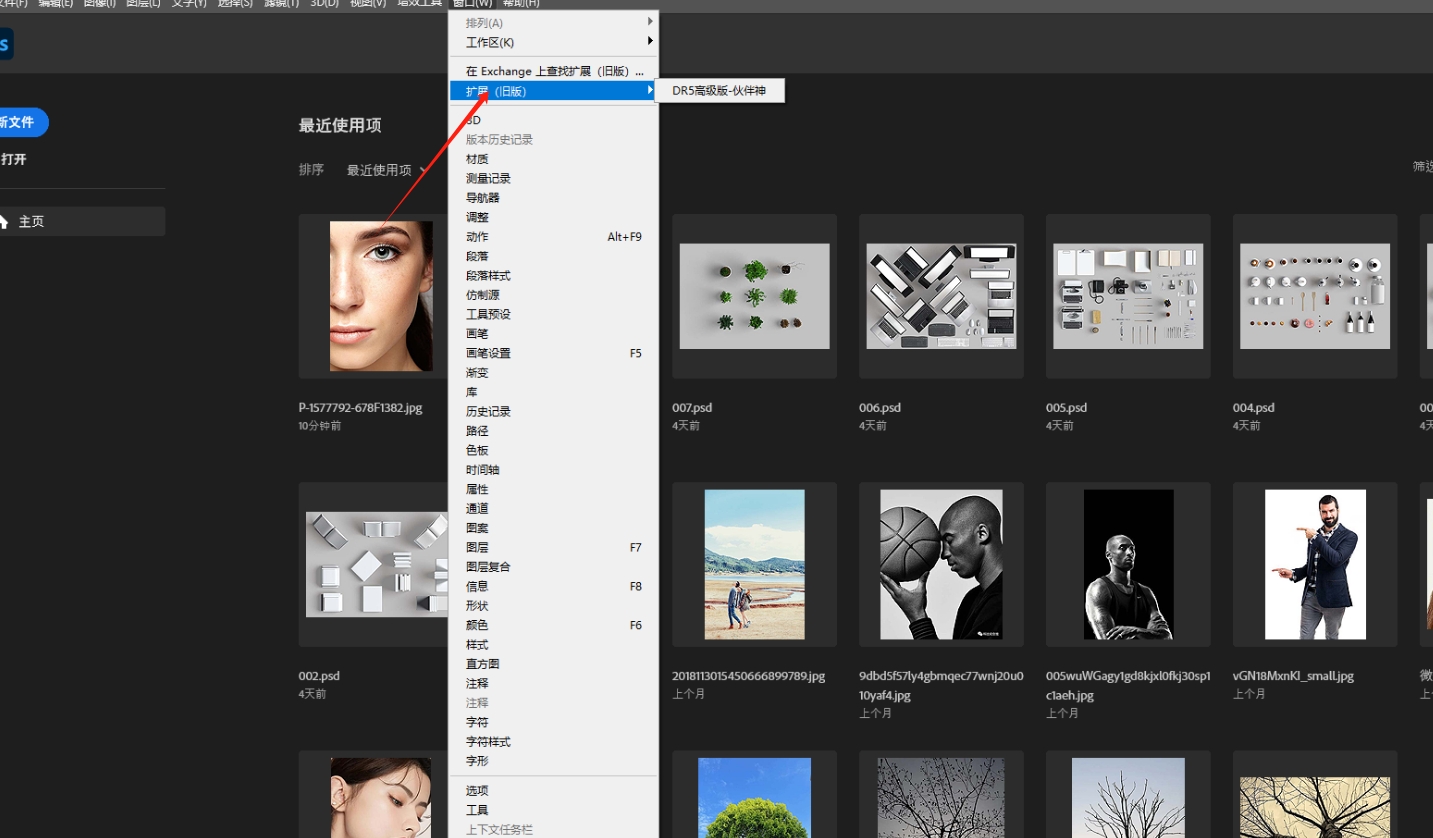Open the 图层 panel menu entry
The width and height of the screenshot is (1433, 838).
[x=478, y=547]
